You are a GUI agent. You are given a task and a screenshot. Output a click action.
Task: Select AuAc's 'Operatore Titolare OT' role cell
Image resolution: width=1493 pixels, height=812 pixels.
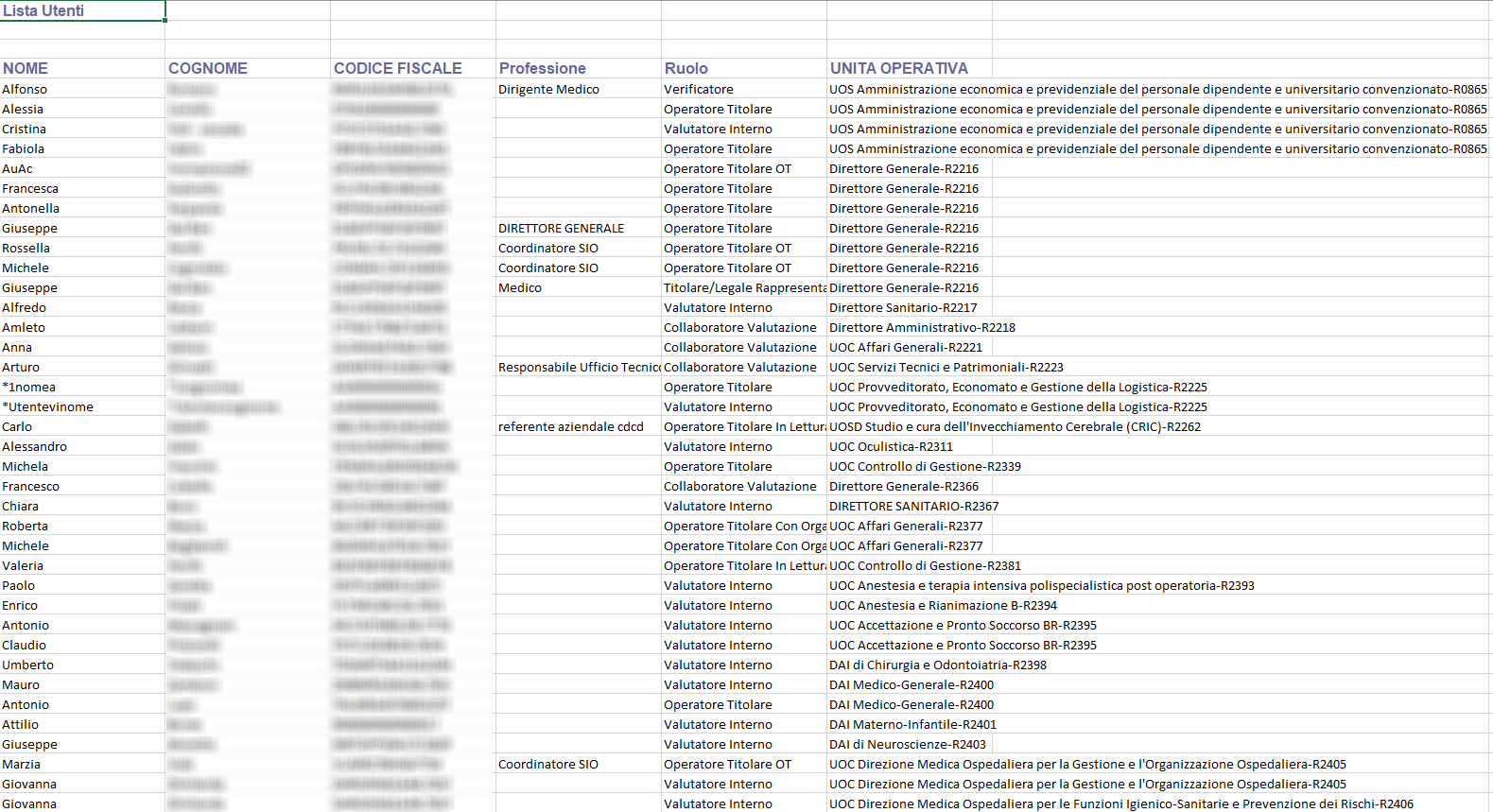[744, 168]
